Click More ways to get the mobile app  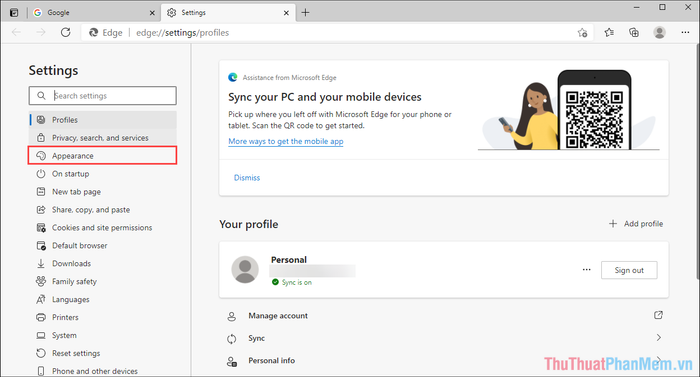coord(286,141)
